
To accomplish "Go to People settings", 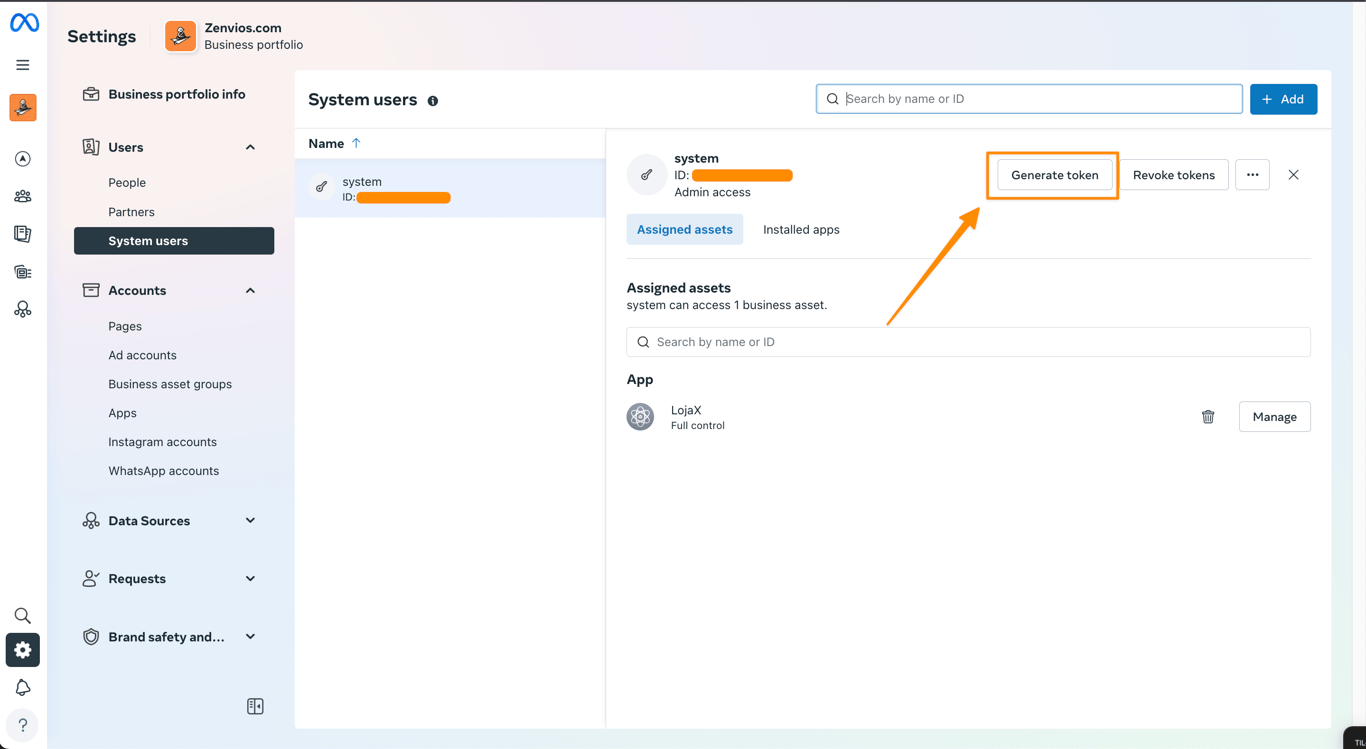I will [x=127, y=183].
